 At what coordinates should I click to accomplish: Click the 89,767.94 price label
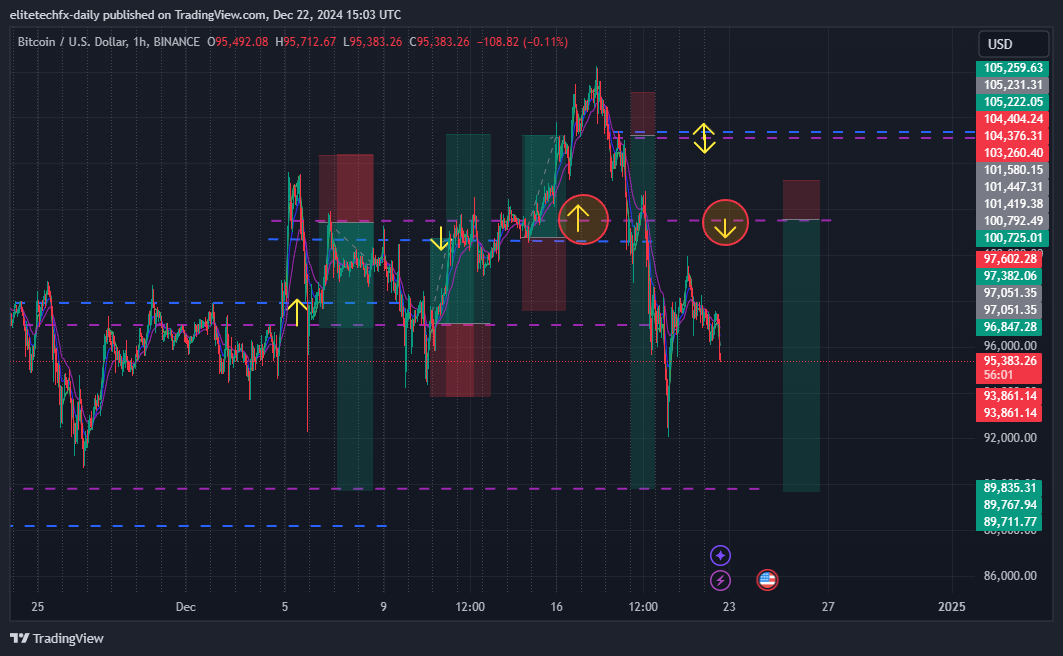[x=1009, y=505]
